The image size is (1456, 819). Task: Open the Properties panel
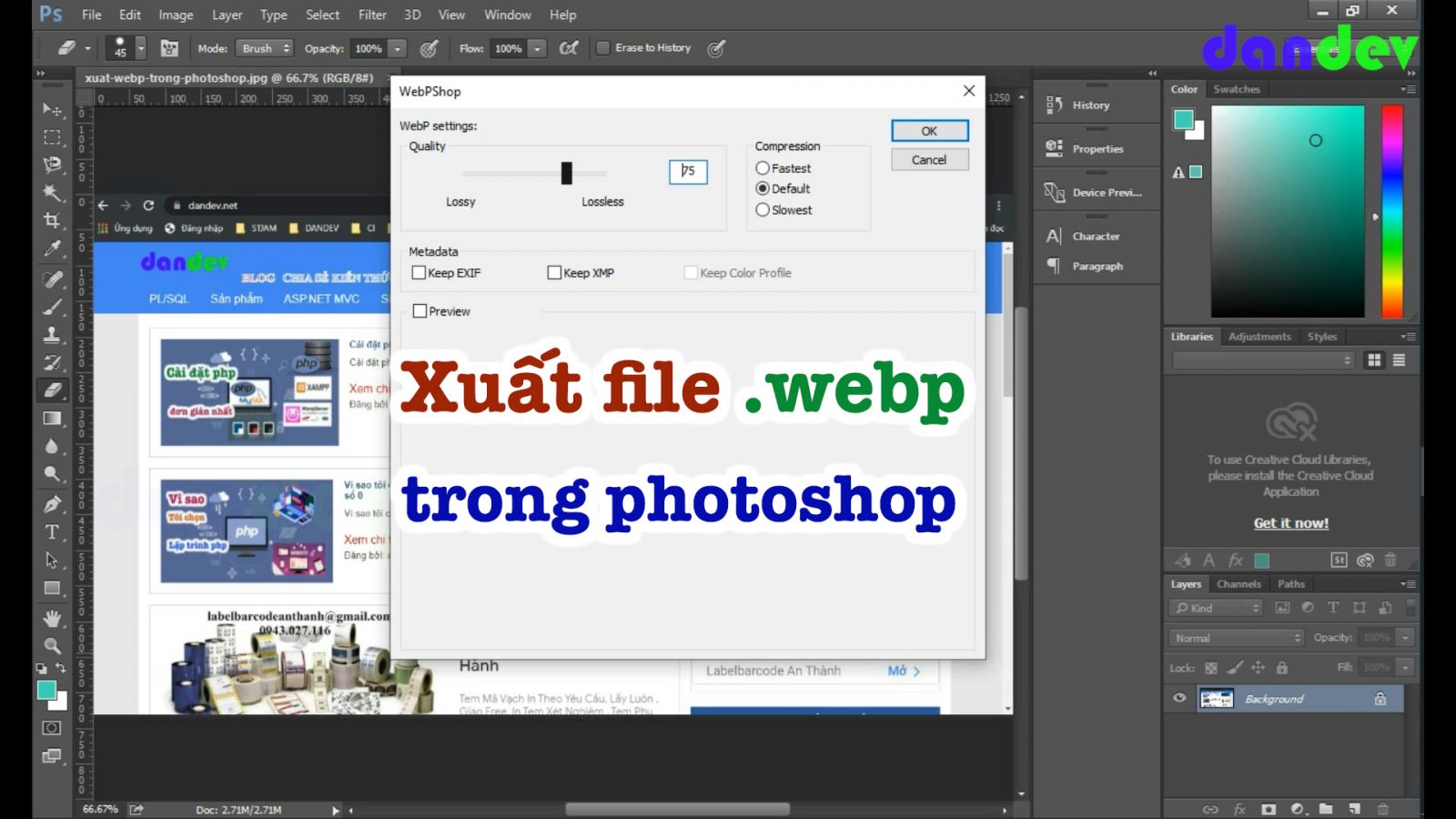[1097, 149]
